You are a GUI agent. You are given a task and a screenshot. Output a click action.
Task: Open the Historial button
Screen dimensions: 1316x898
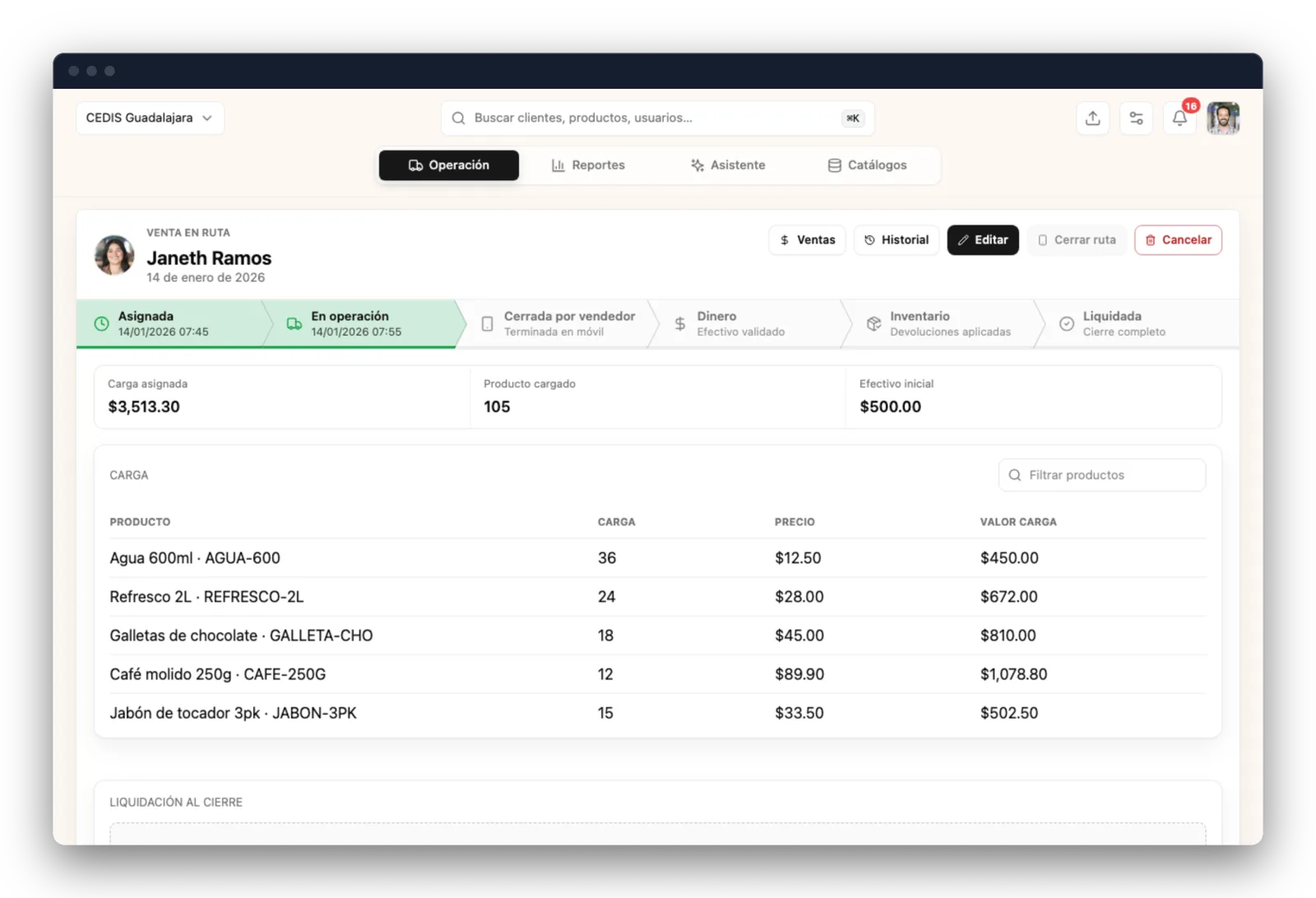(x=897, y=240)
